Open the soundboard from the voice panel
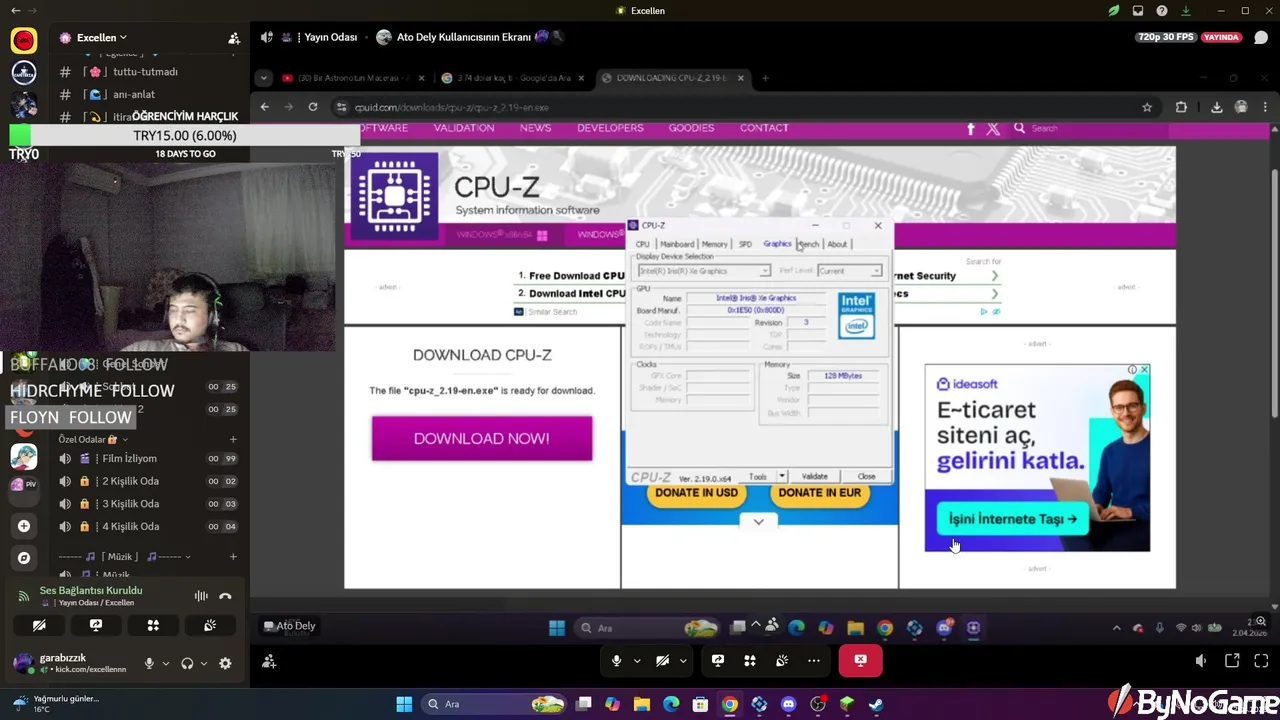This screenshot has width=1280, height=720. click(210, 625)
